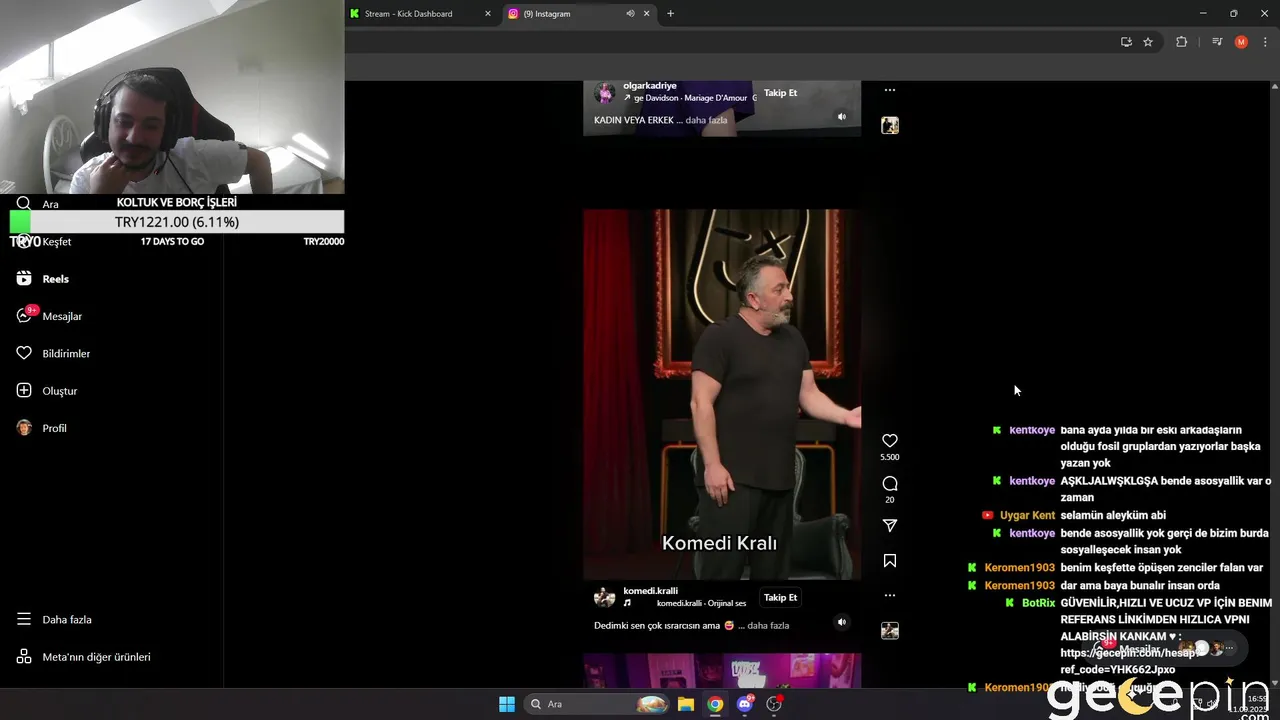The height and width of the screenshot is (720, 1280).
Task: Open a new browser tab
Action: 670,14
